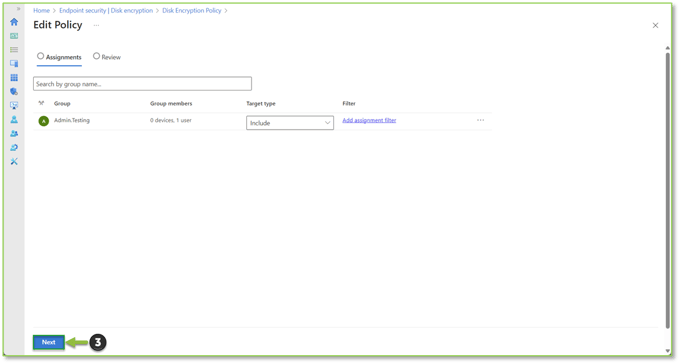Screen dimensions: 680x364
Task: Open the Apps grid icon in the sidebar
Action: coord(14,78)
